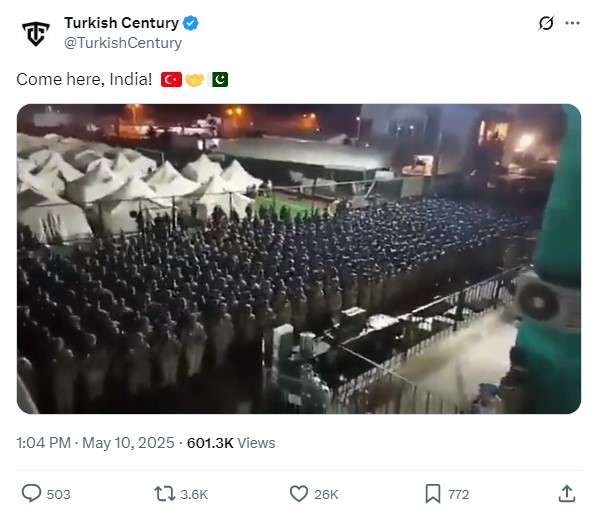Screen dimensions: 598x517
Task: Bookmark this post
Action: [x=433, y=494]
